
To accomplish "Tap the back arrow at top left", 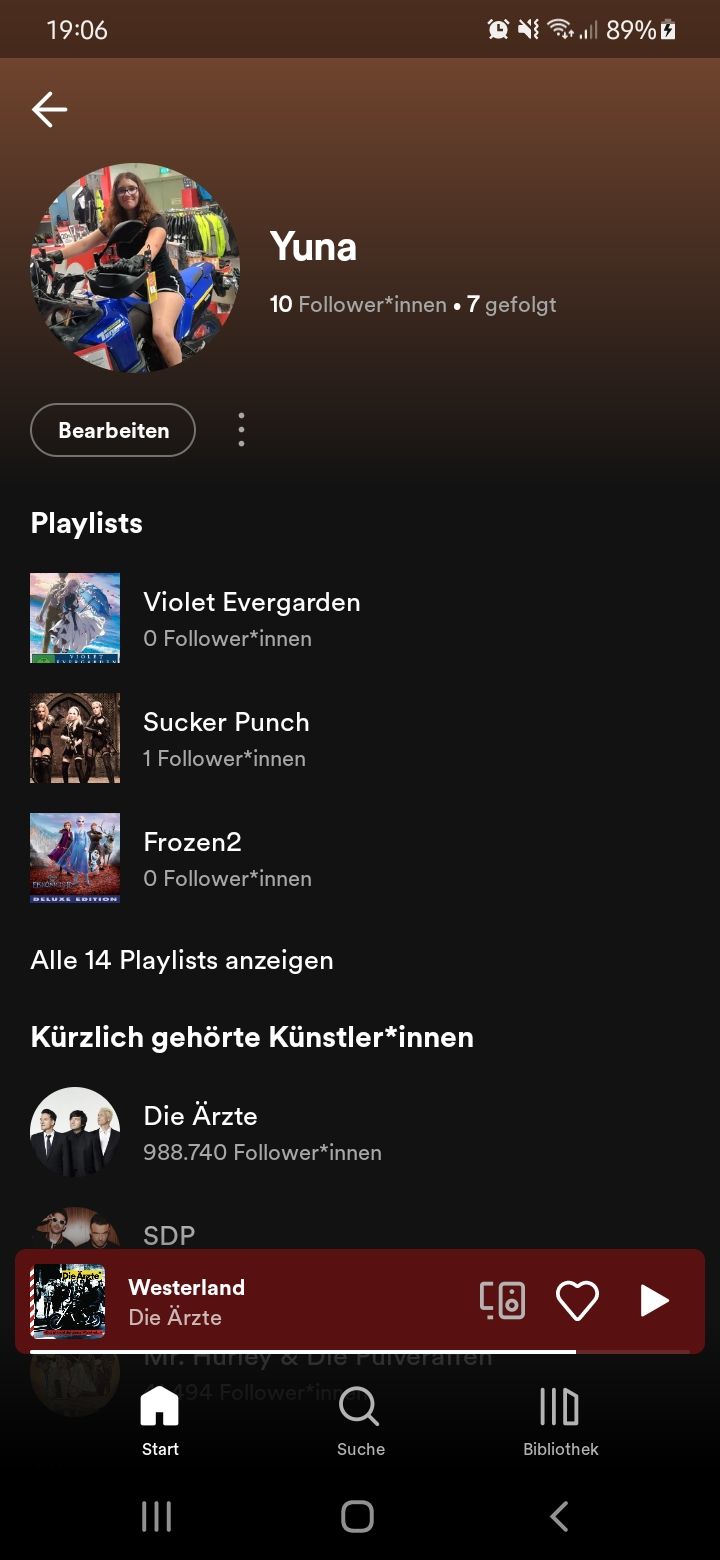I will 49,110.
